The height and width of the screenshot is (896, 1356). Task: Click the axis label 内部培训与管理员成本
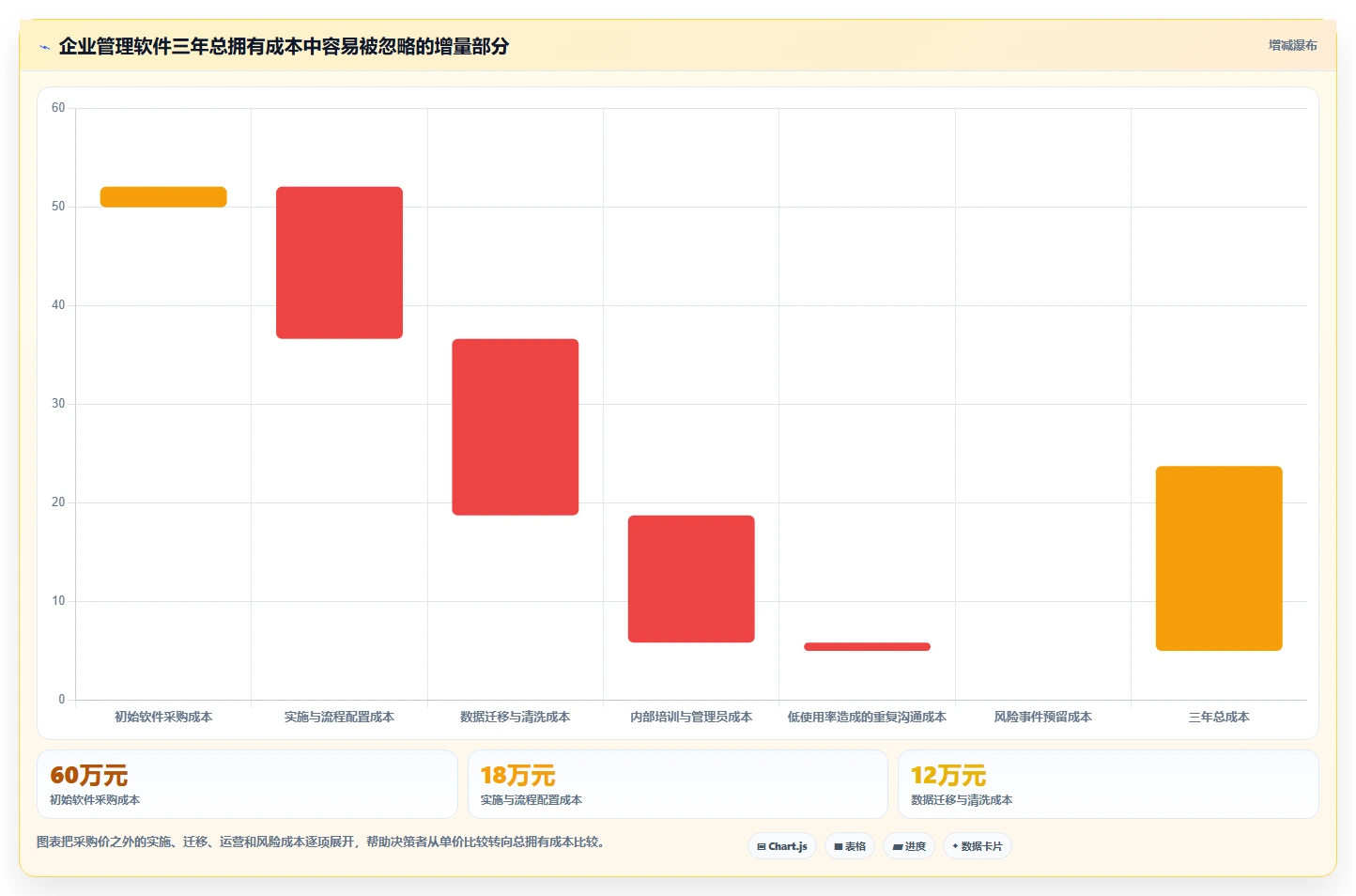[x=691, y=717]
